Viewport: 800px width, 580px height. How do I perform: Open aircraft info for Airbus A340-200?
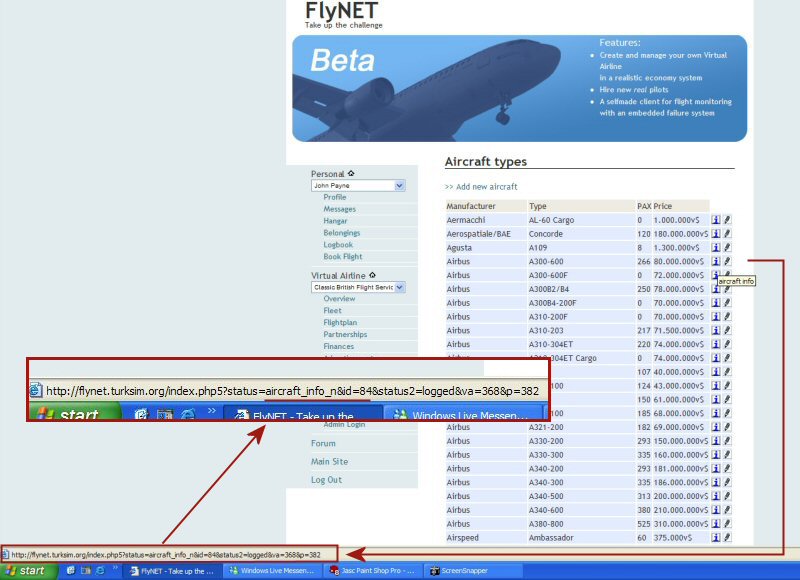[716, 468]
